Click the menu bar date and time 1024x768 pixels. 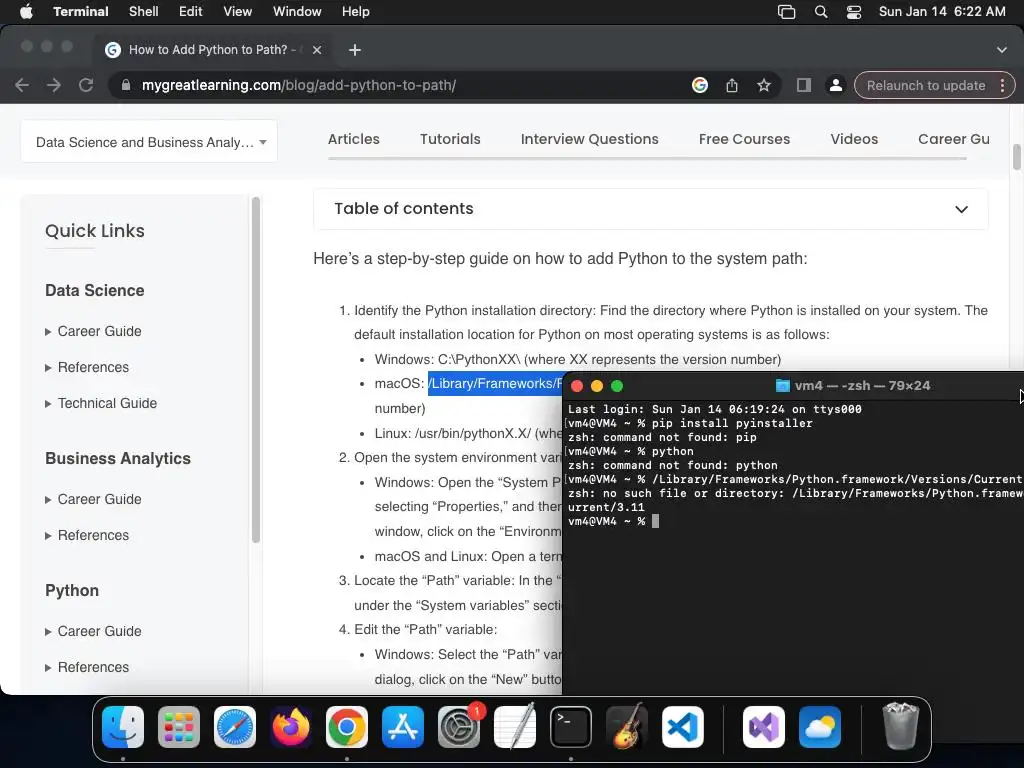942,12
